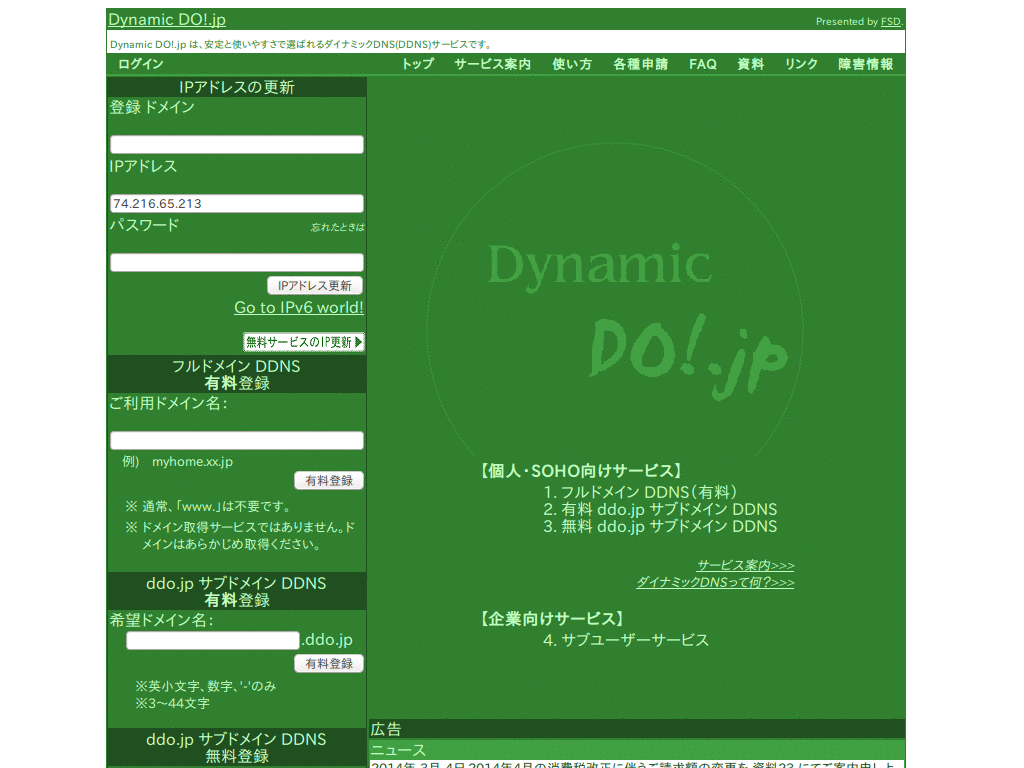Open the ダイナミックDNSって何?>>> link

click(x=715, y=582)
